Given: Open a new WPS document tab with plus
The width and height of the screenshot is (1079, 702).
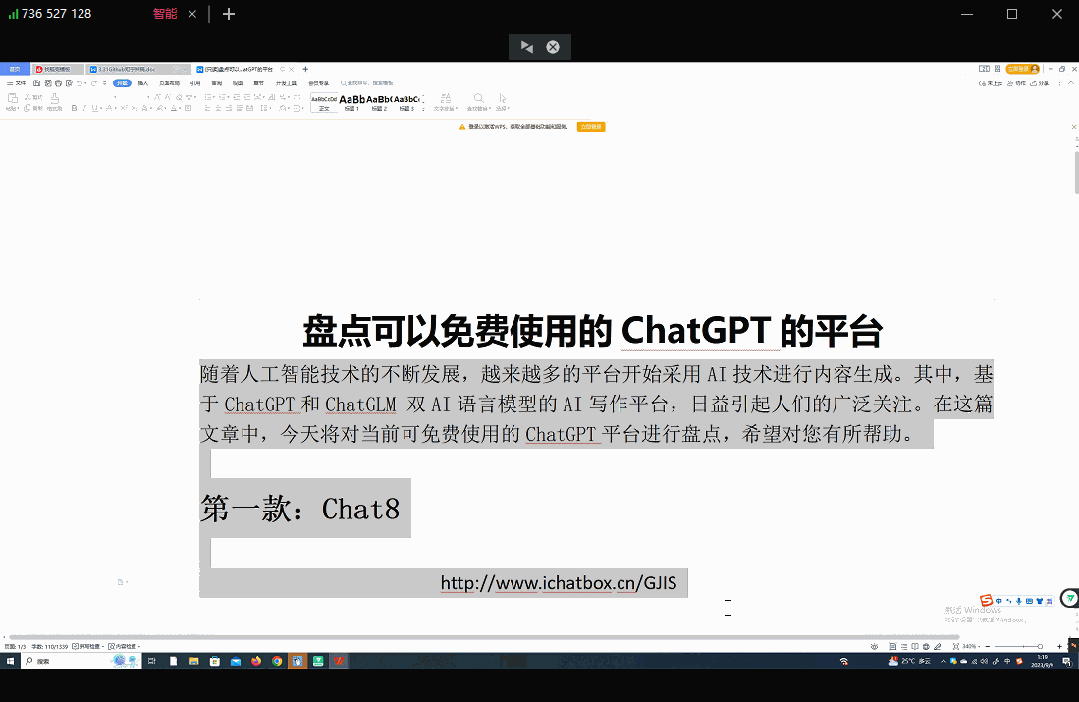Looking at the screenshot, I should [x=305, y=70].
